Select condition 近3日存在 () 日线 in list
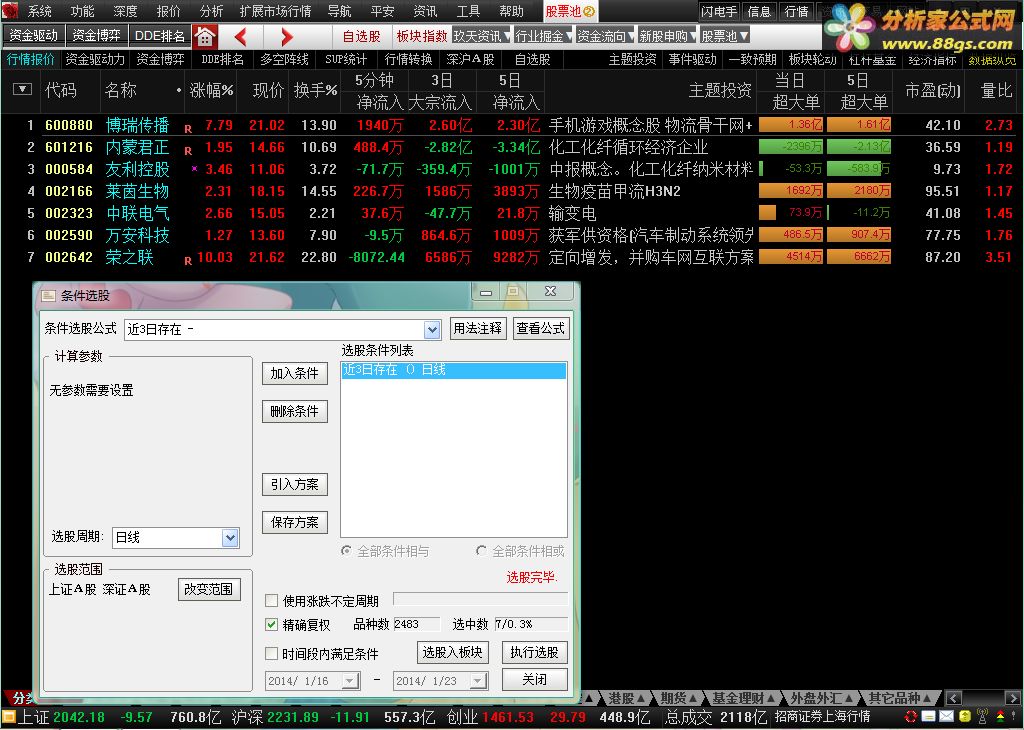 click(x=453, y=370)
